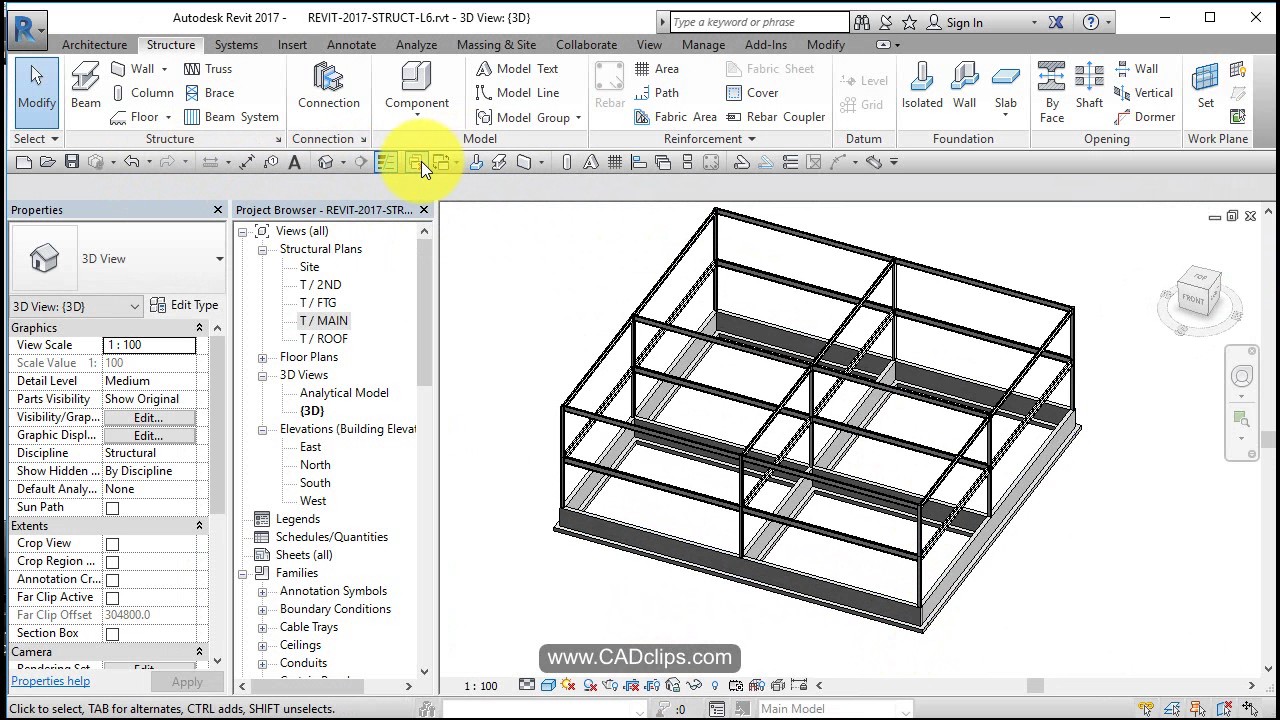Image resolution: width=1280 pixels, height=720 pixels.
Task: Click in the View Scale value field
Action: [148, 344]
